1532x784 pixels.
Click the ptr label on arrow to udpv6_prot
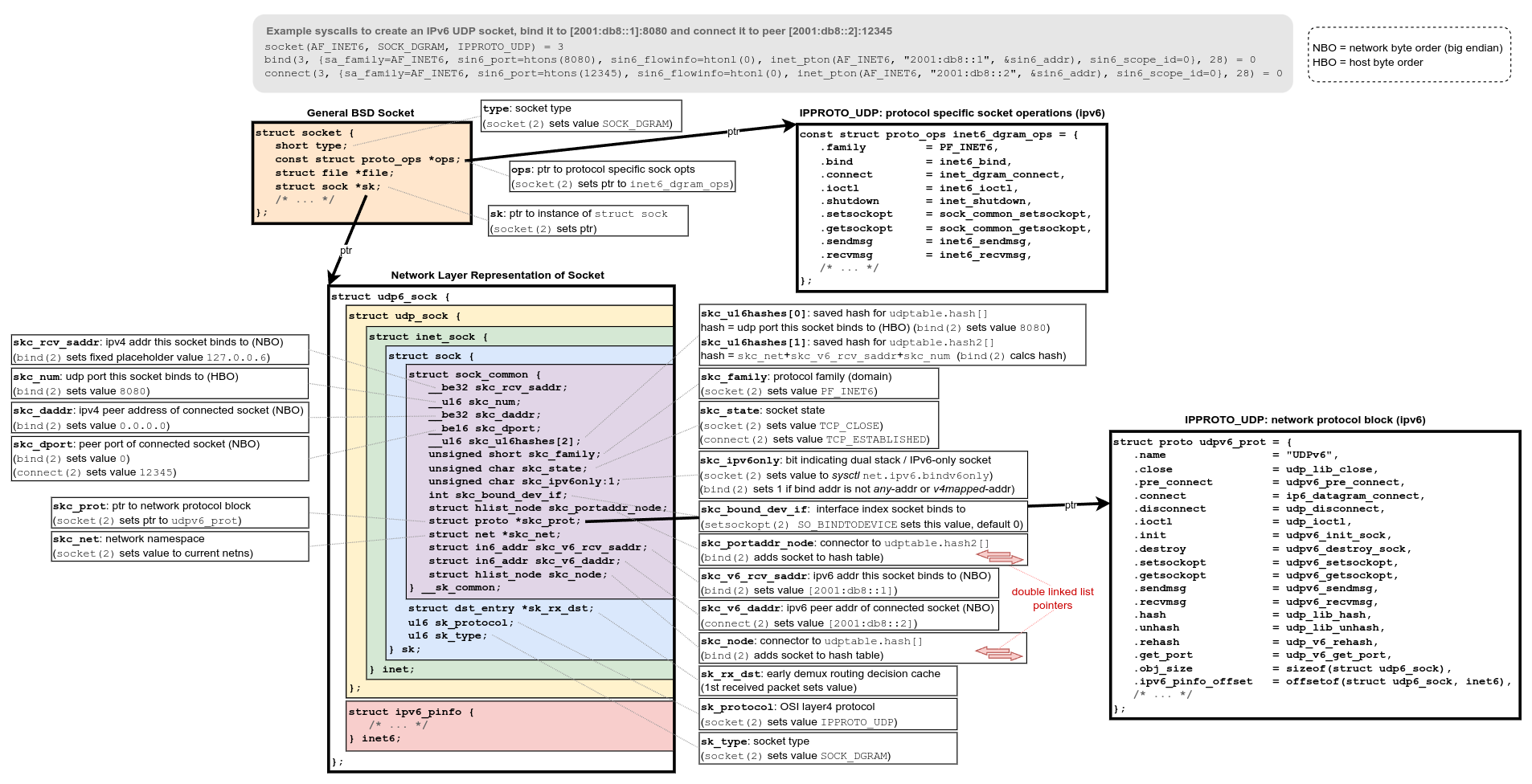pos(1070,505)
